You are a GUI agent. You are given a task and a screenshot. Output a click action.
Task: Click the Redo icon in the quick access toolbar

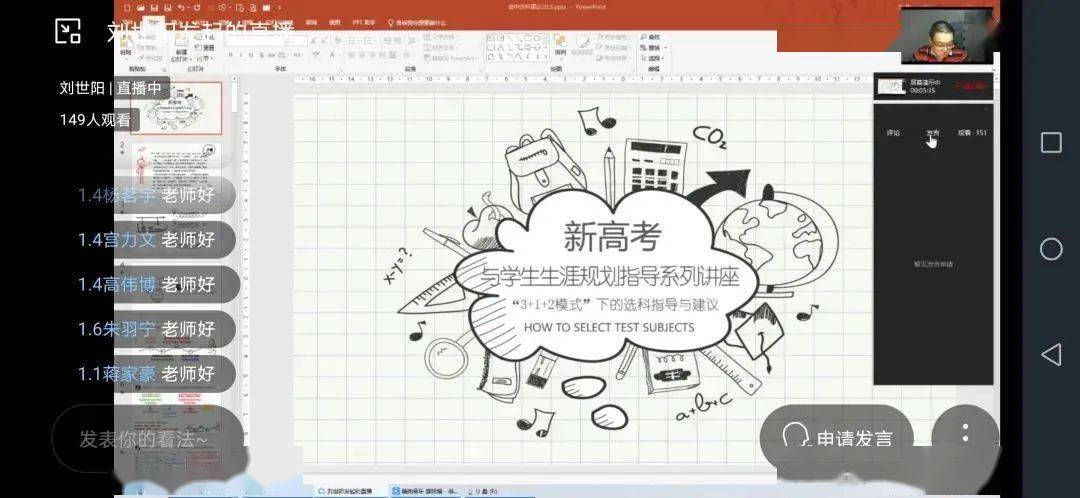coord(196,7)
